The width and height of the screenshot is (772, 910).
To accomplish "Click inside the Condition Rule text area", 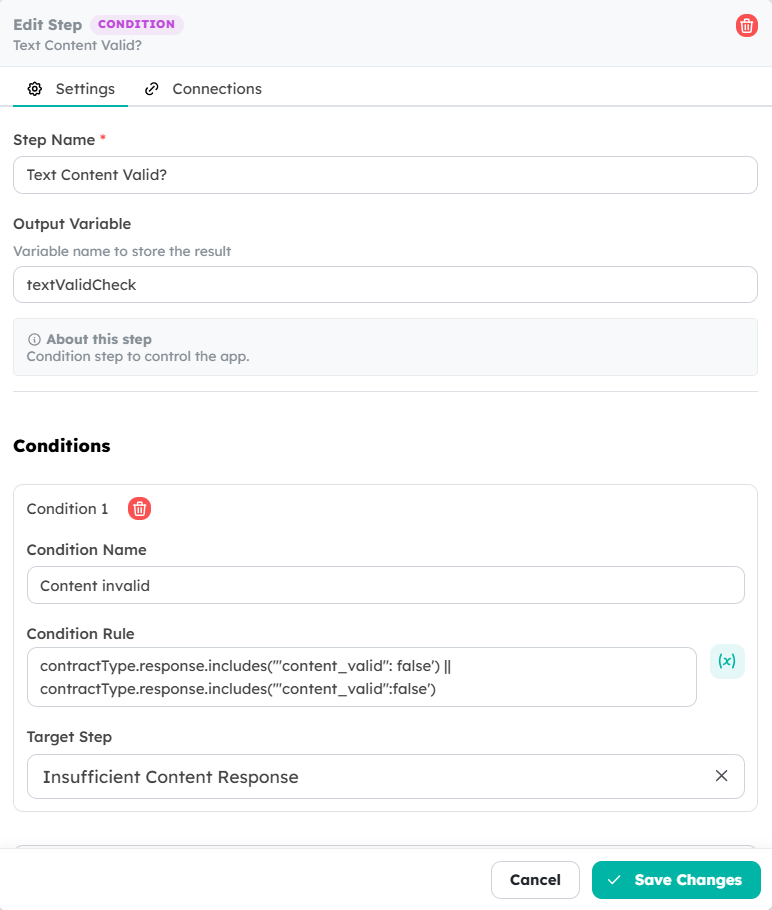I will (x=362, y=677).
